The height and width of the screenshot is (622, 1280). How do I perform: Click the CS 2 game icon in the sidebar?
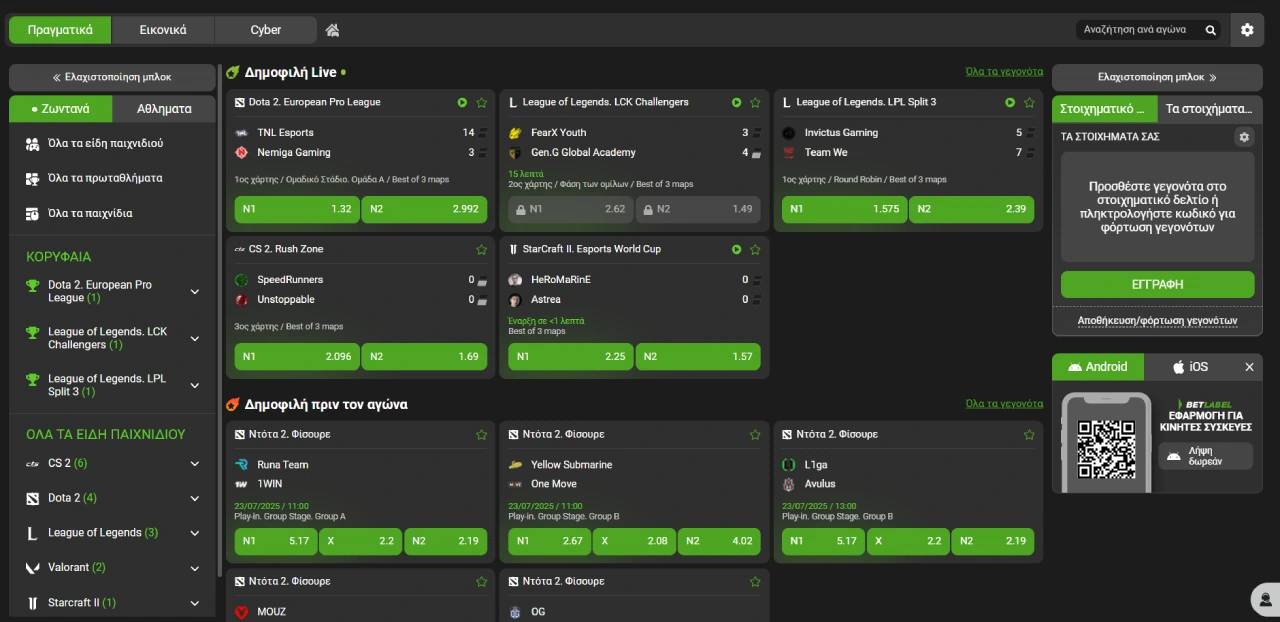[31, 463]
